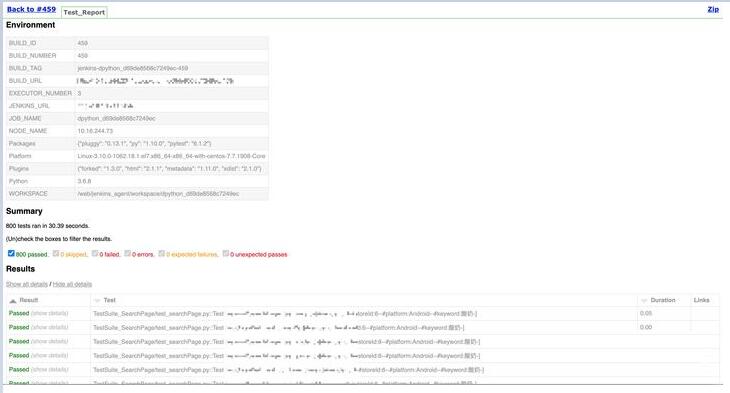
Task: Toggle the 0 expected failures checkbox
Action: coord(162,253)
